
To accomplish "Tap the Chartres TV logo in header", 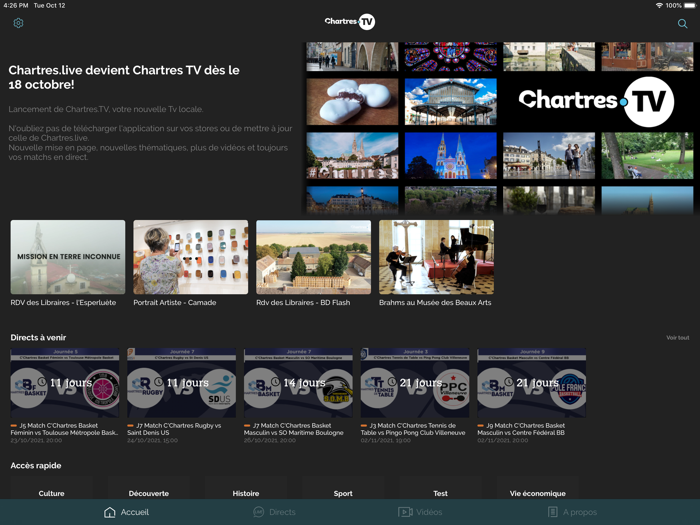I will 350,21.
